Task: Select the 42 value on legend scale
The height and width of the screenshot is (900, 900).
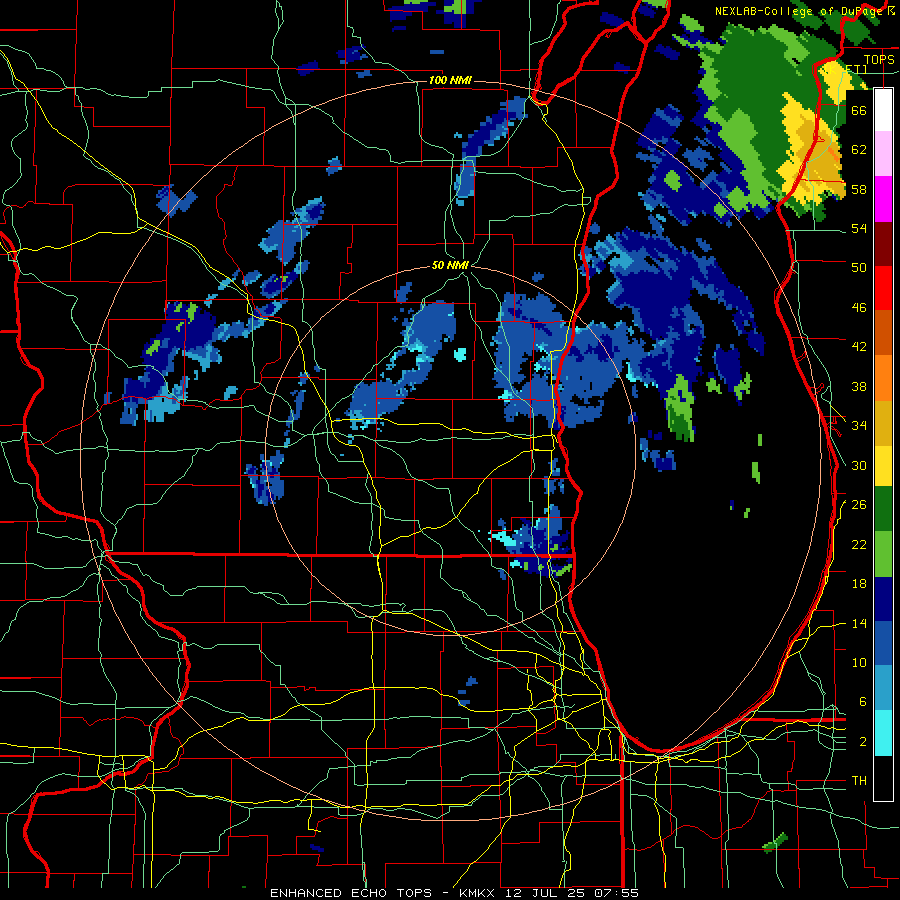Action: click(859, 347)
